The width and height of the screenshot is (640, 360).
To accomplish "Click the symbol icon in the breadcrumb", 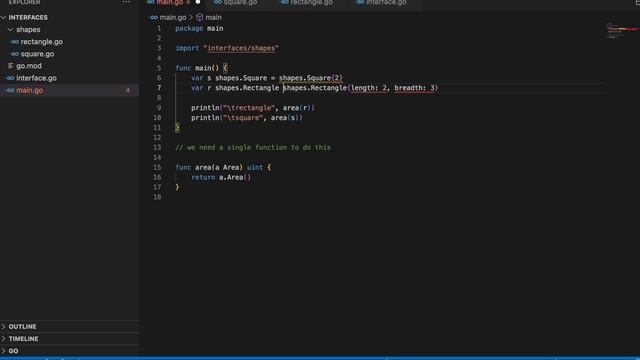I will (200, 18).
